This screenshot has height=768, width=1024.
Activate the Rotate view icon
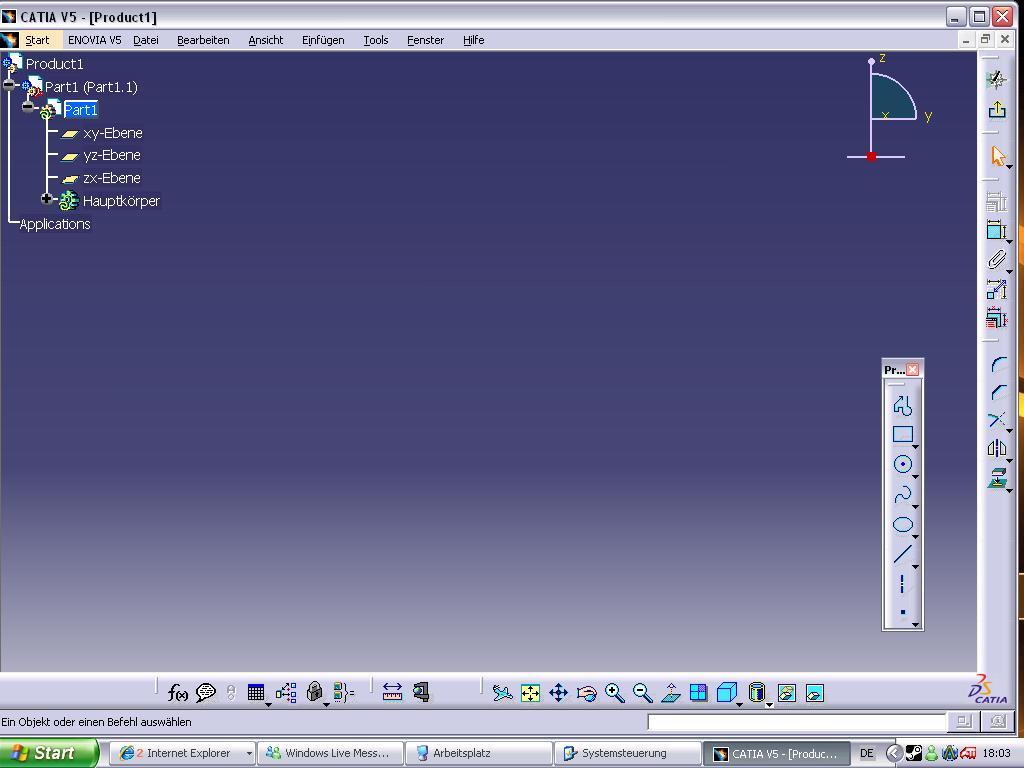tap(586, 693)
